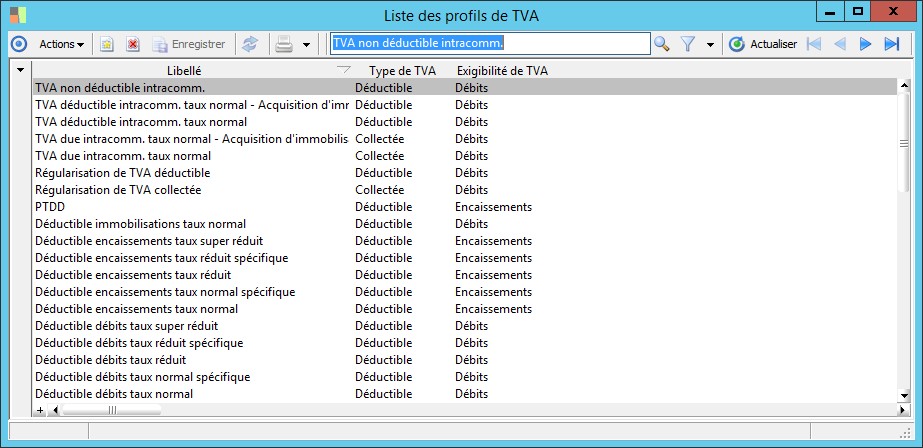This screenshot has height=448, width=923.
Task: Open the grid selector dropdown arrow at left
Action: [21, 70]
